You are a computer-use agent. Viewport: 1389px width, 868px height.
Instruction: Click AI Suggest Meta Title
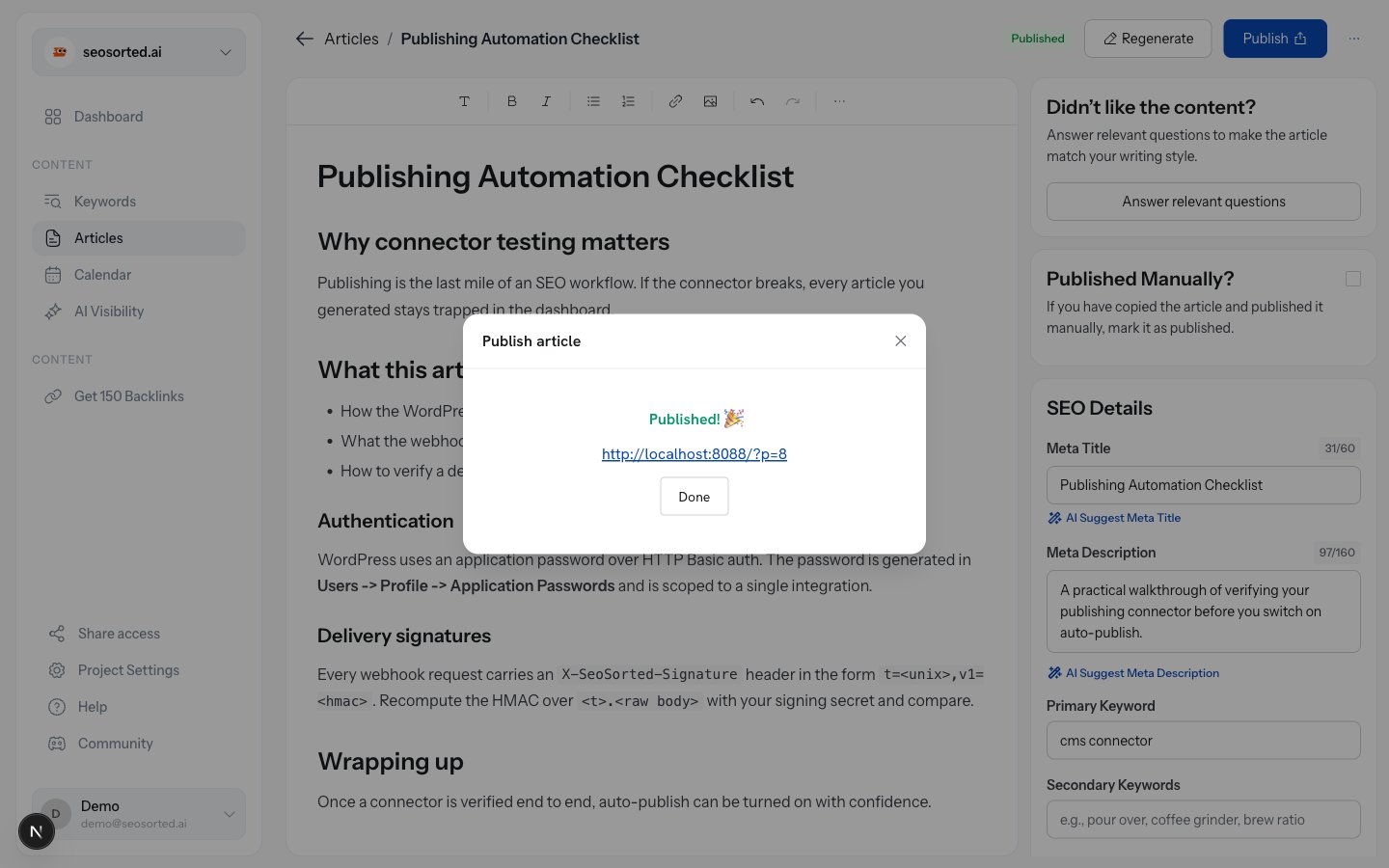(x=1114, y=518)
